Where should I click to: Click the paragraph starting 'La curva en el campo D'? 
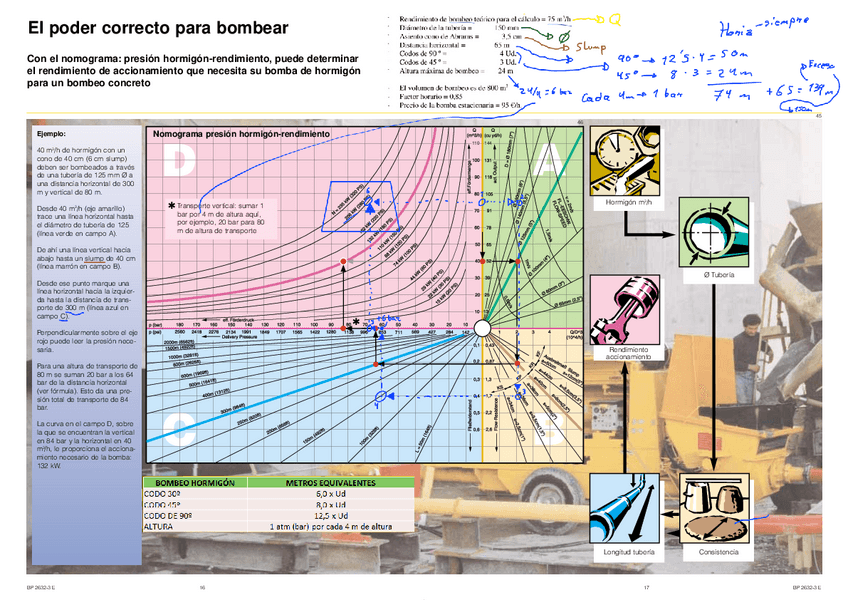(85, 444)
